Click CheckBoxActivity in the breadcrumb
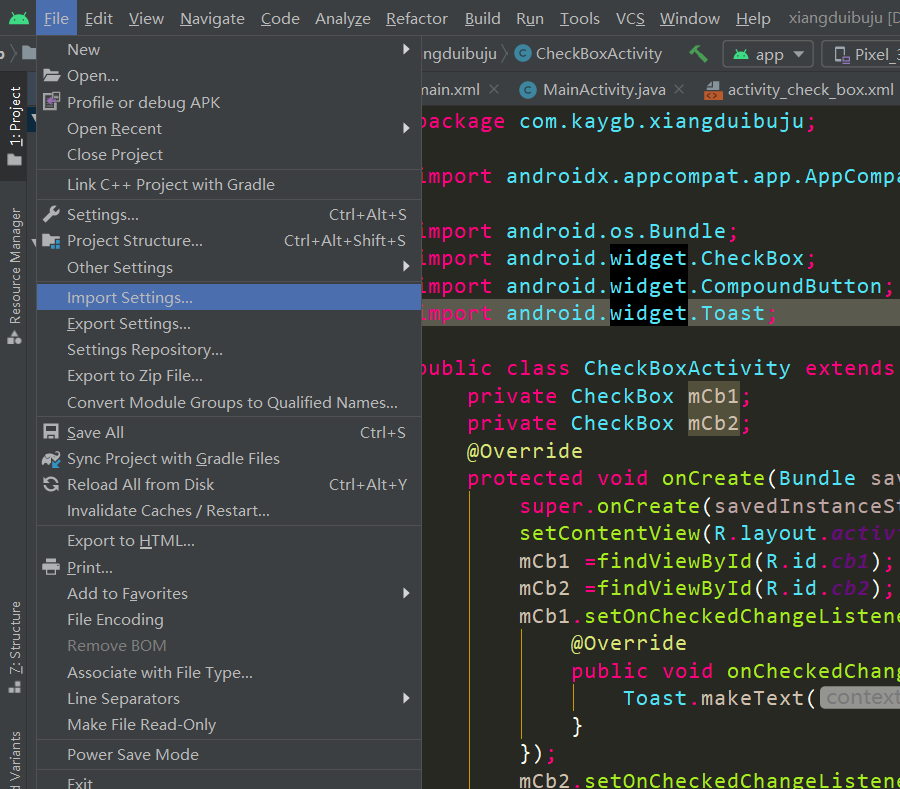 pos(598,54)
